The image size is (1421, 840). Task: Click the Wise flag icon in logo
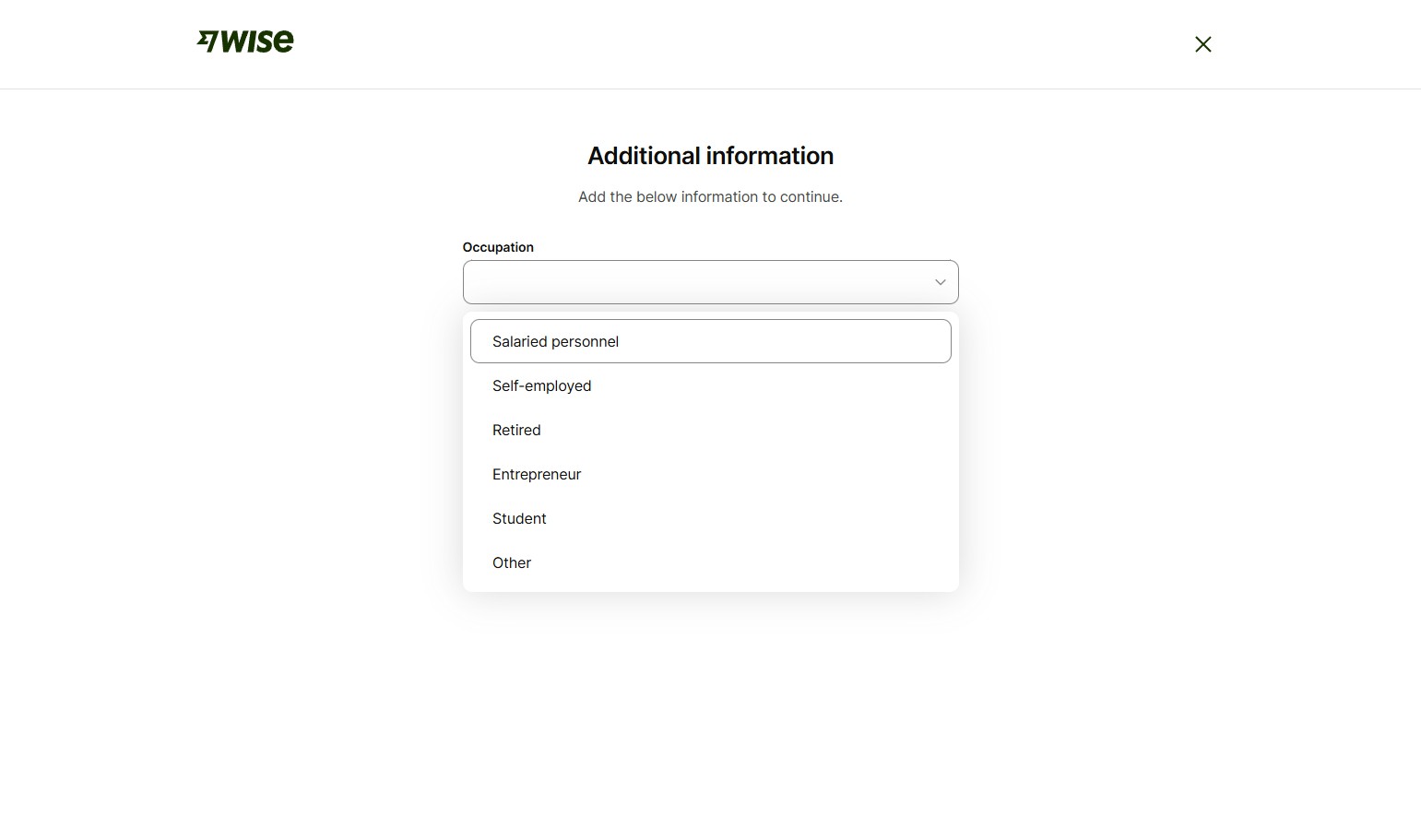(x=207, y=41)
